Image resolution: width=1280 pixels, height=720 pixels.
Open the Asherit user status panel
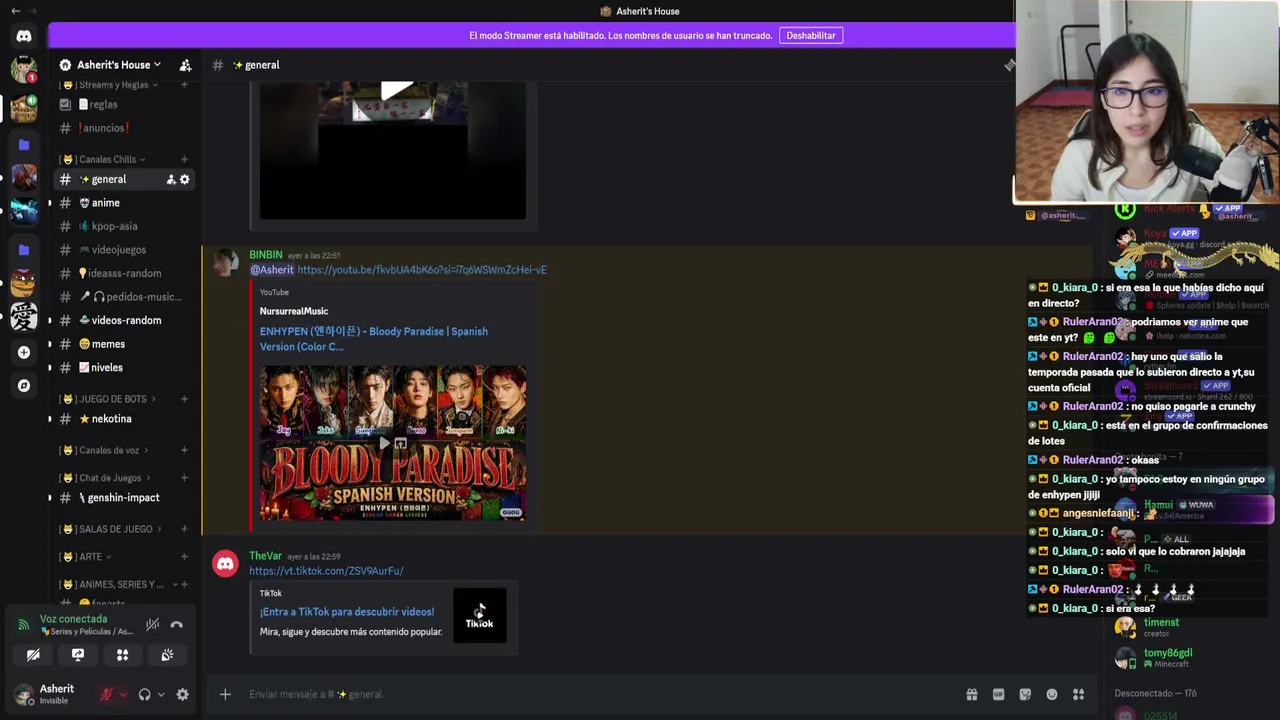50,694
